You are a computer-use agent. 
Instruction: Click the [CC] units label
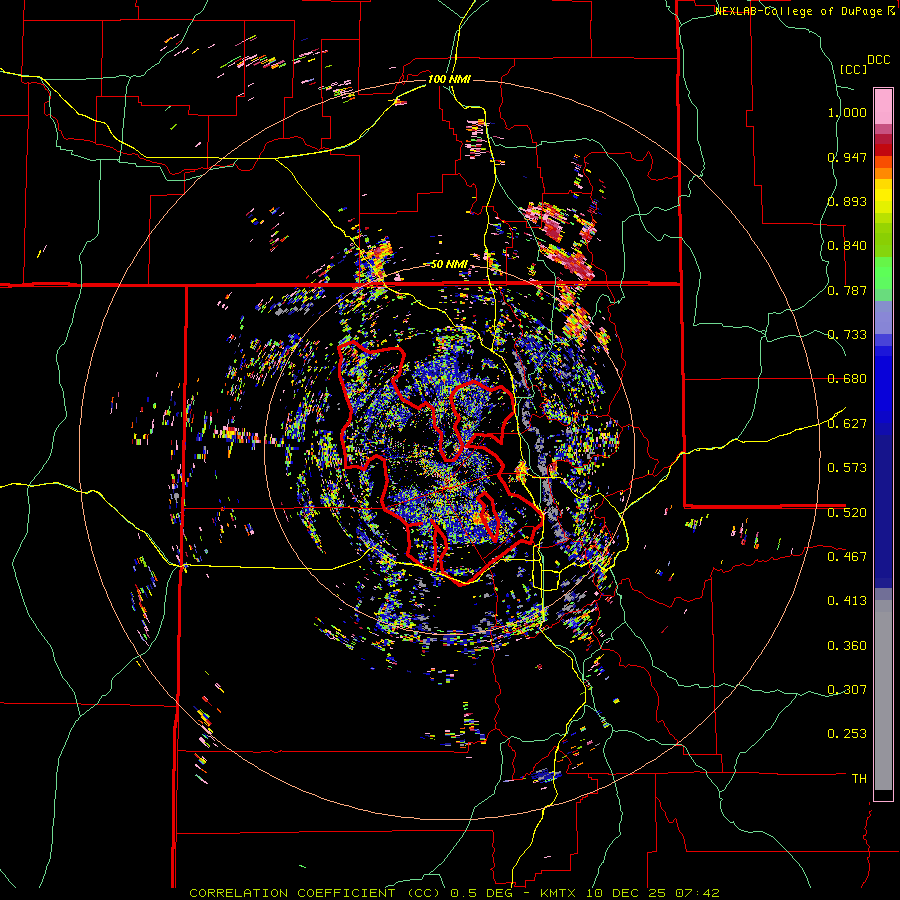(854, 69)
